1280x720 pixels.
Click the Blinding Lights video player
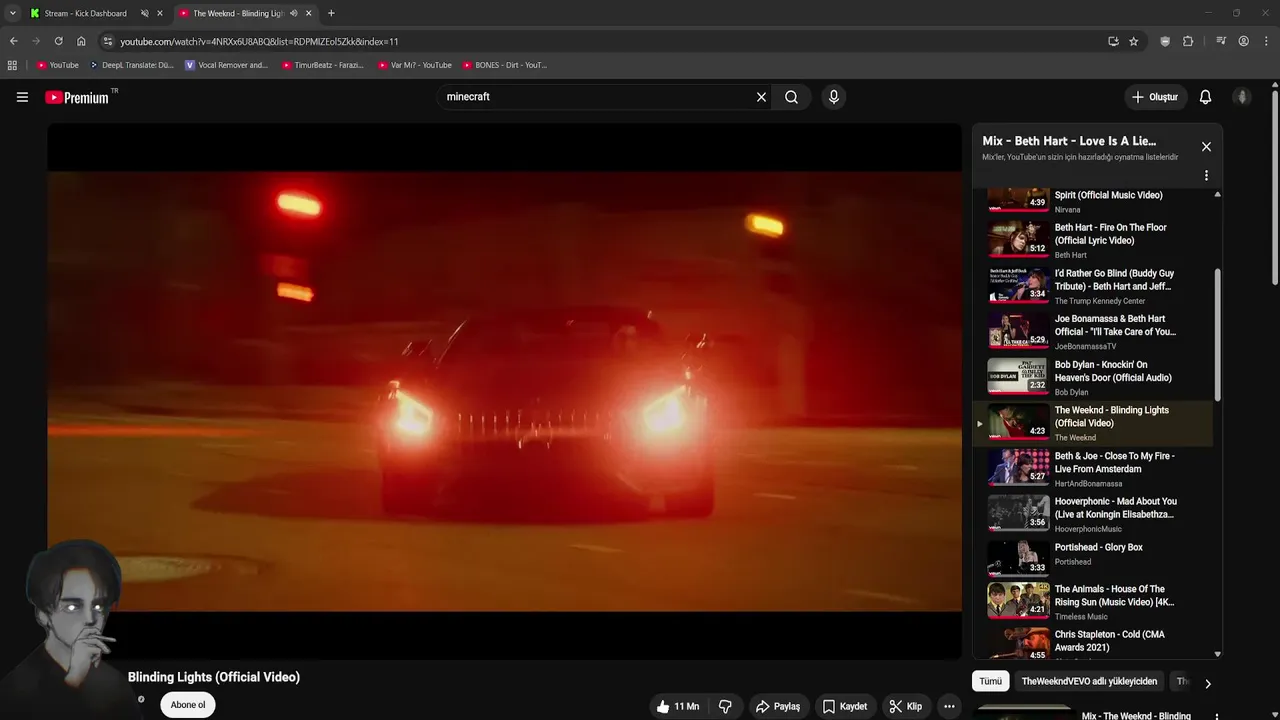point(504,391)
